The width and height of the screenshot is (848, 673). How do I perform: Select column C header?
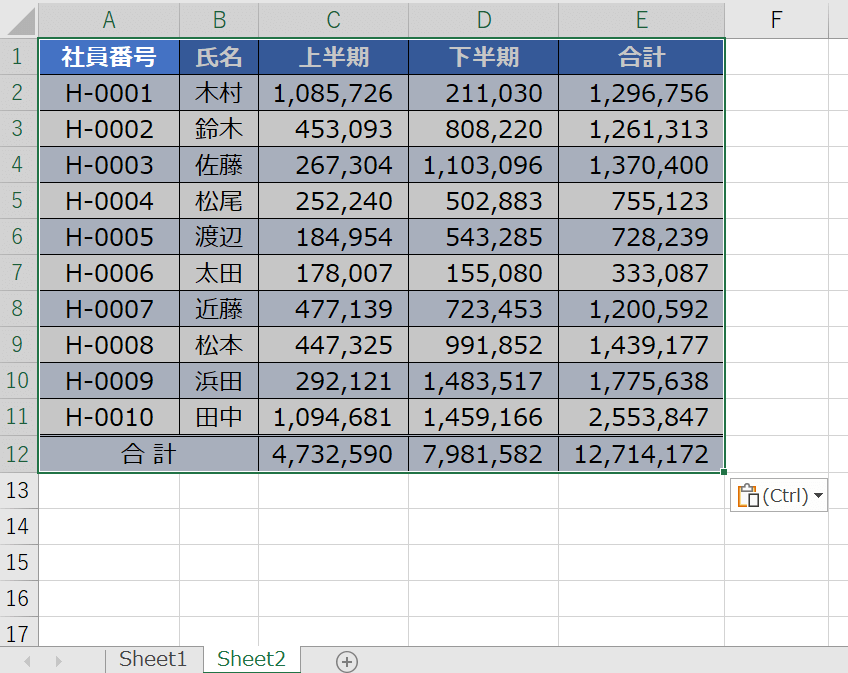click(333, 19)
